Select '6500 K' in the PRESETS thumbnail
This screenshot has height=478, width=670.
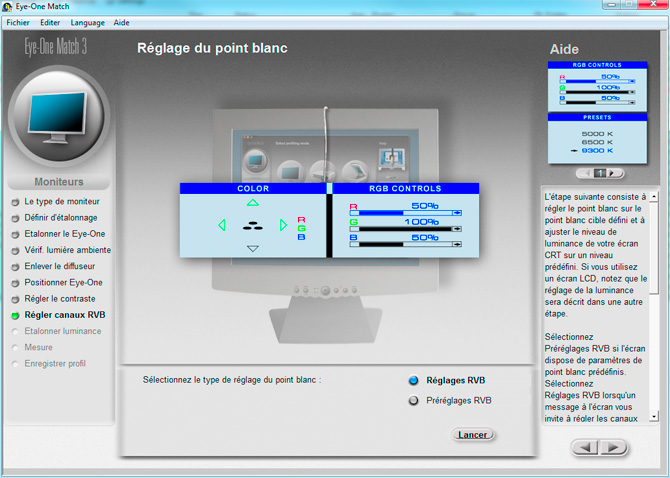597,142
